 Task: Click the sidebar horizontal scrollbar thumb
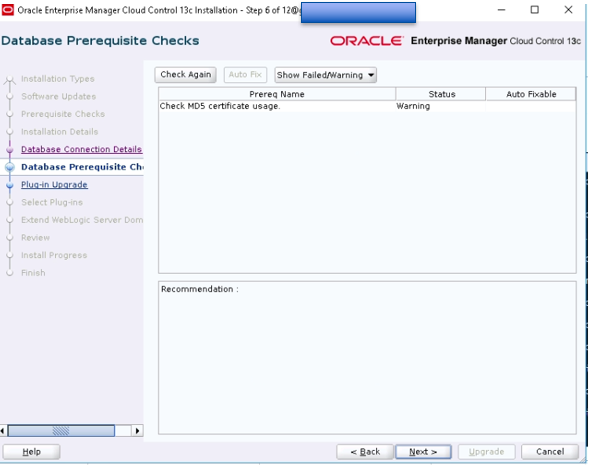click(x=61, y=430)
